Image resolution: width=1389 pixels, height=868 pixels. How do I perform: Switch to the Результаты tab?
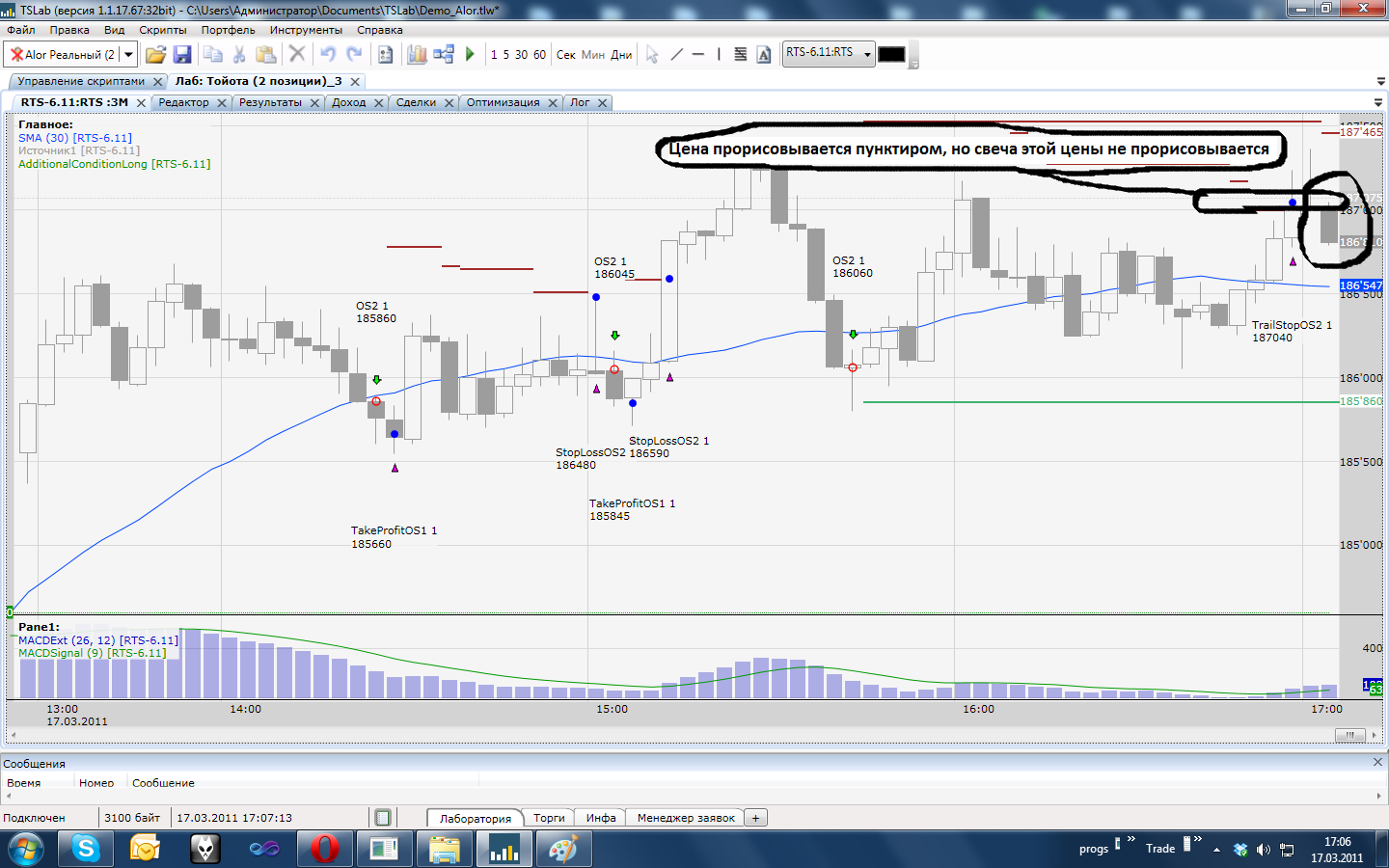[x=270, y=102]
